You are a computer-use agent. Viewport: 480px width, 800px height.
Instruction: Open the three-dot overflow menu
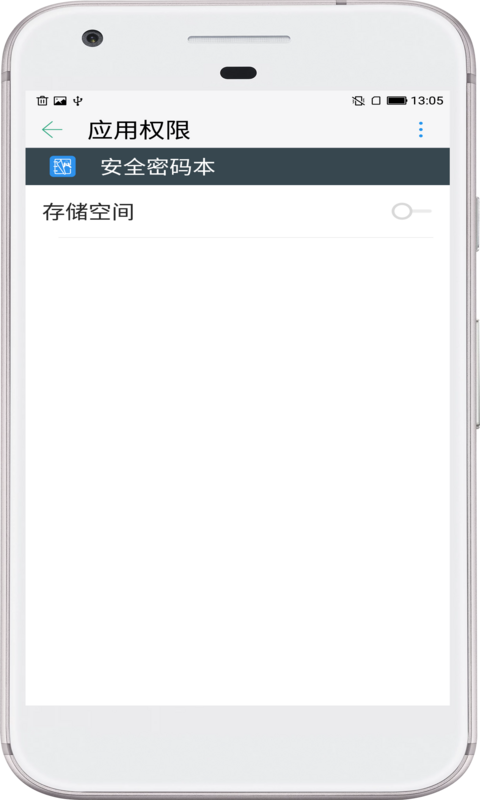coord(421,130)
